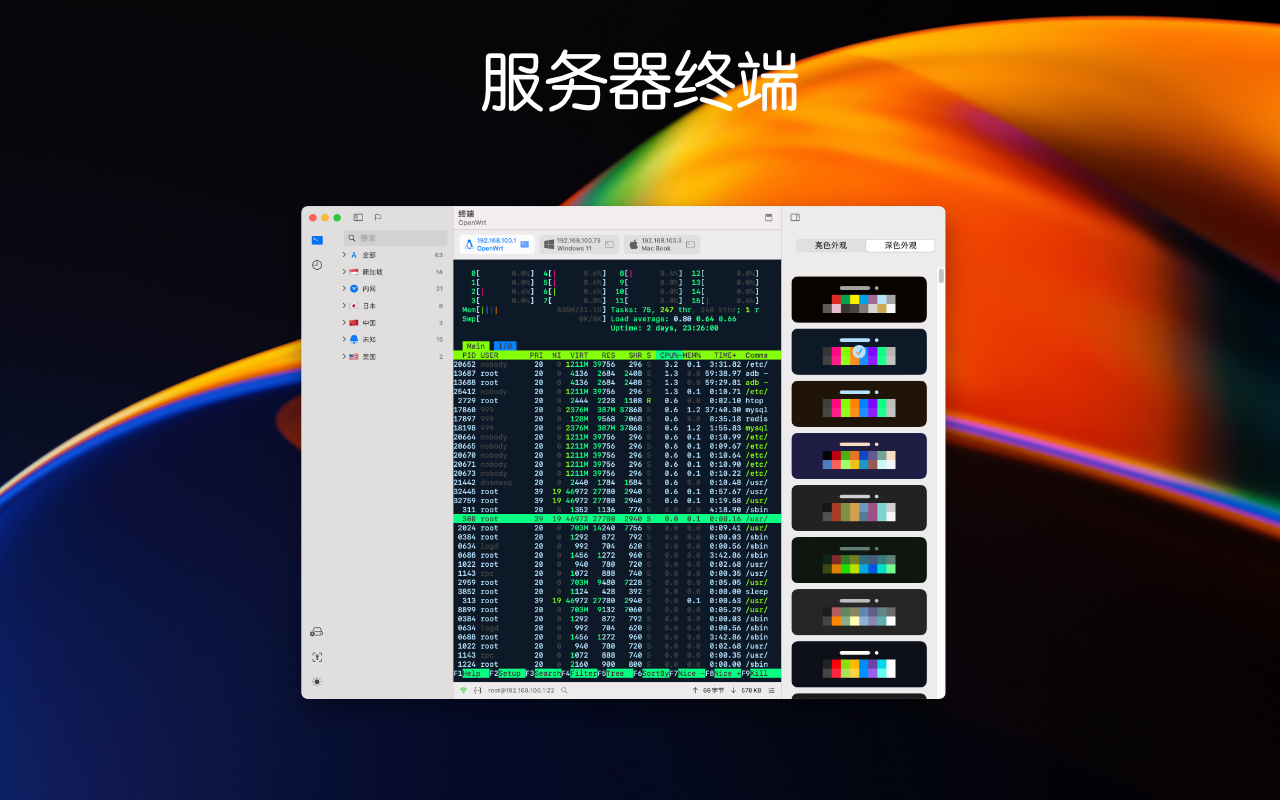Switch to 亮色外观 light appearance
The height and width of the screenshot is (800, 1280).
coord(831,245)
